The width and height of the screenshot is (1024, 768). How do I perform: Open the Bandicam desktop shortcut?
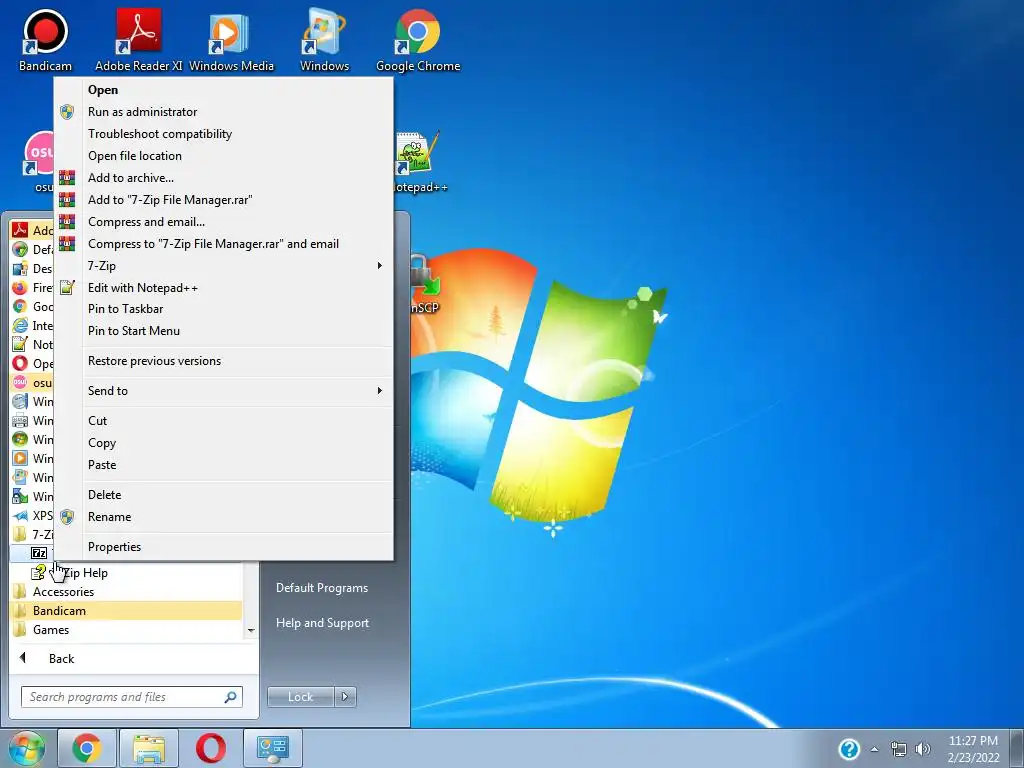click(45, 40)
